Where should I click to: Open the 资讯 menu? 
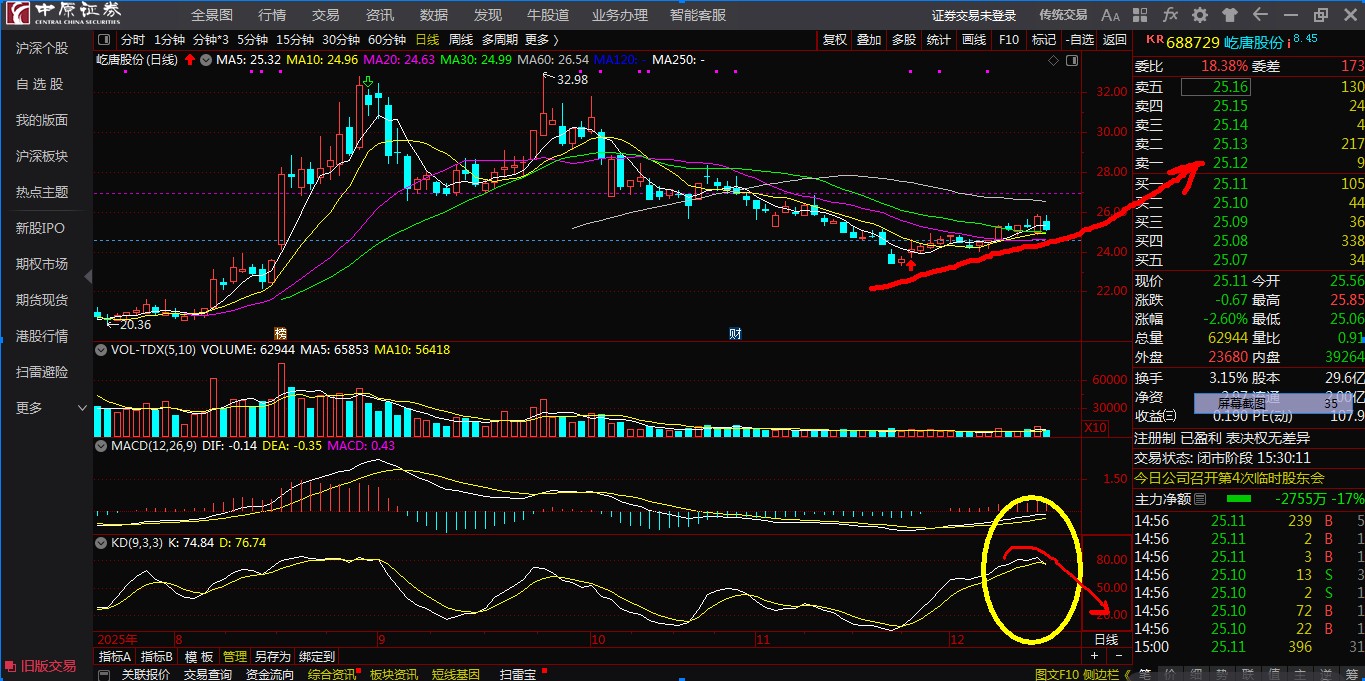pyautogui.click(x=380, y=15)
